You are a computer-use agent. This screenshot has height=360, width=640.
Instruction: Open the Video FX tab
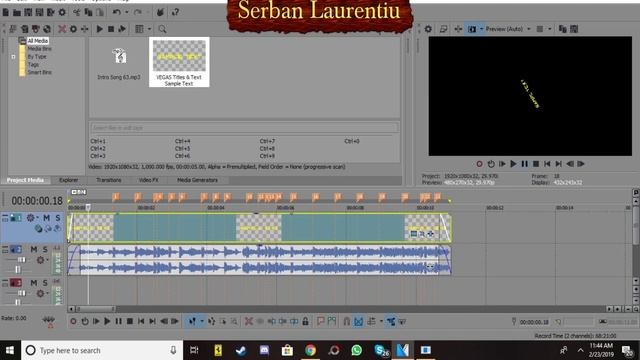149,180
